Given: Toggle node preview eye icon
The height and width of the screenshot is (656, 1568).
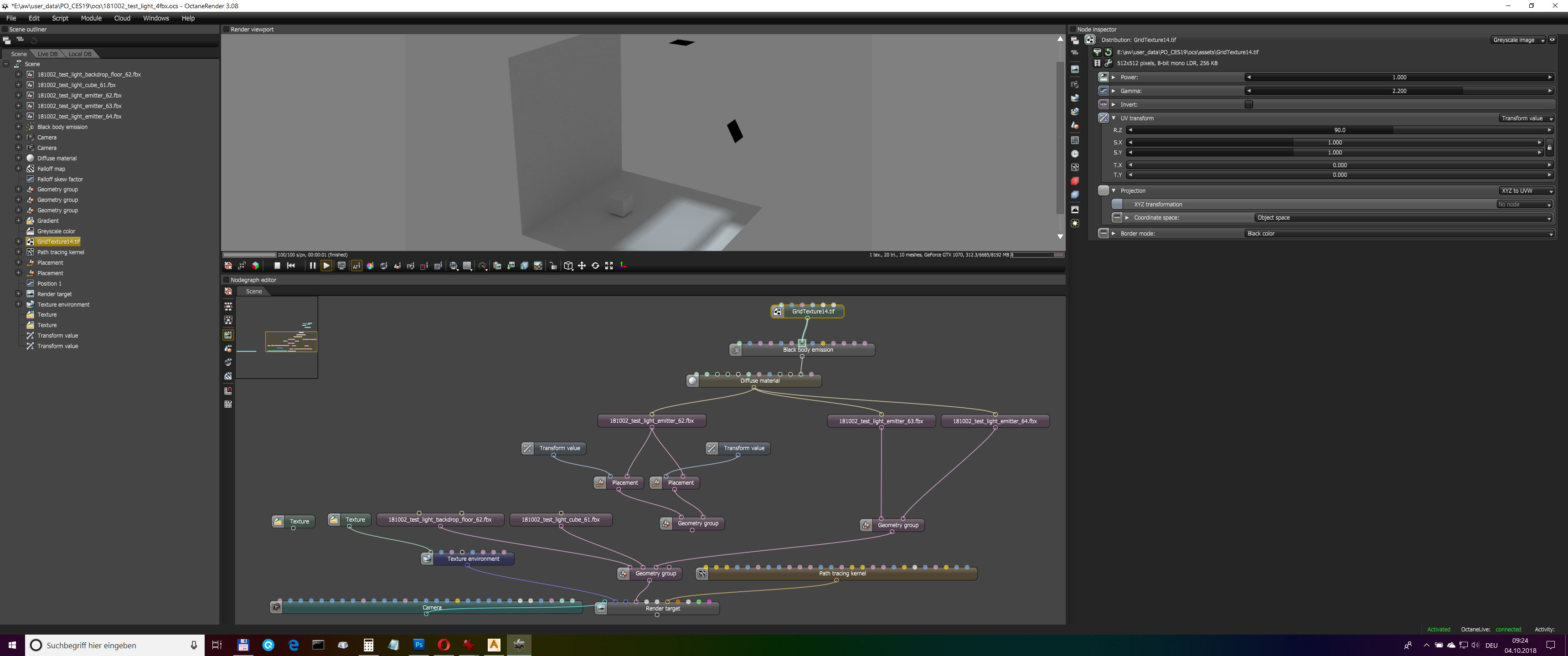Looking at the screenshot, I should pyautogui.click(x=1552, y=40).
